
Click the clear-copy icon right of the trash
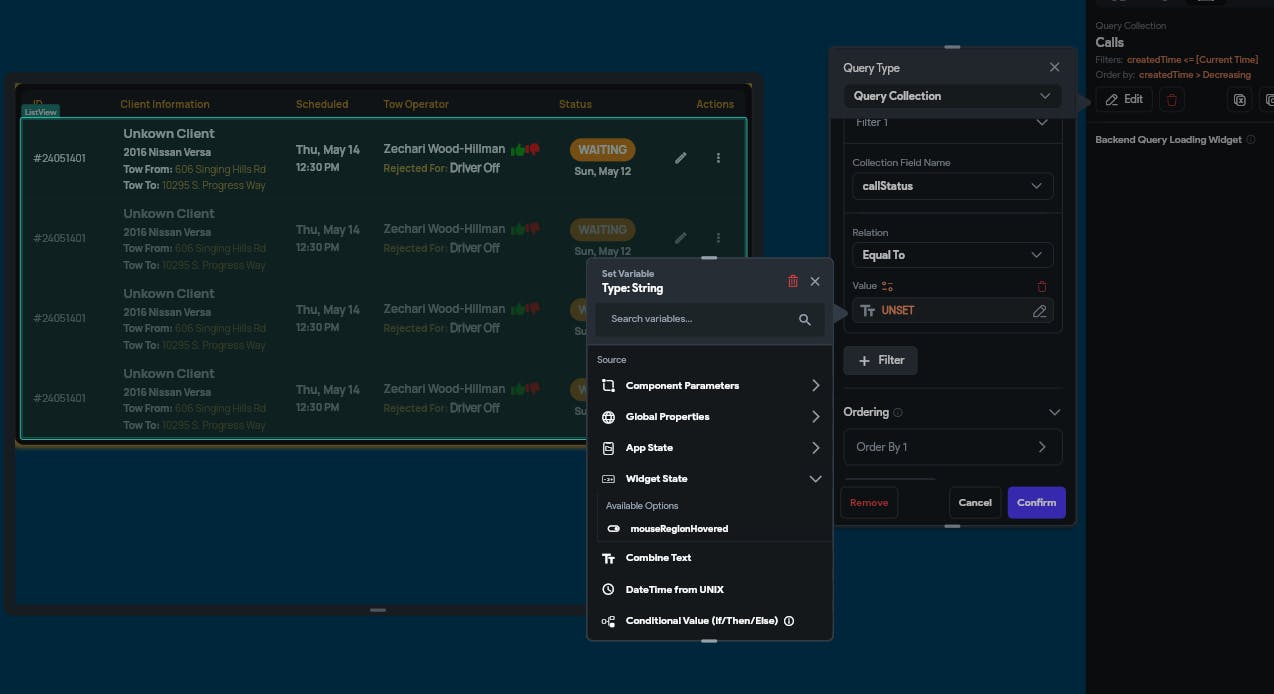[1240, 100]
